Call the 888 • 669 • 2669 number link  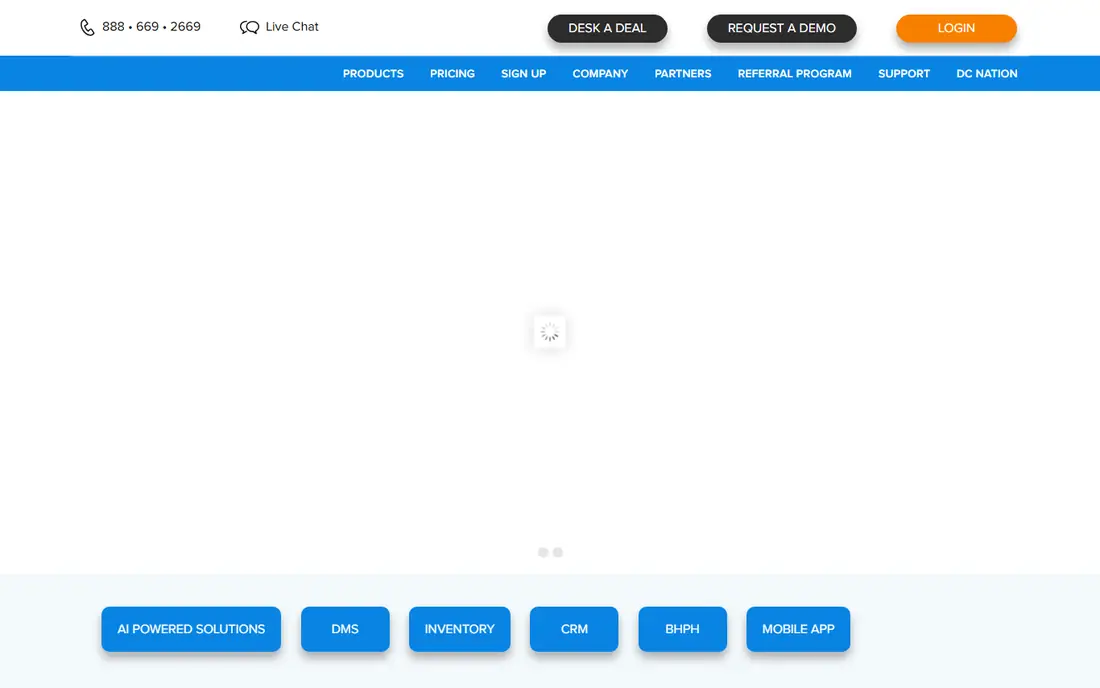pos(151,27)
